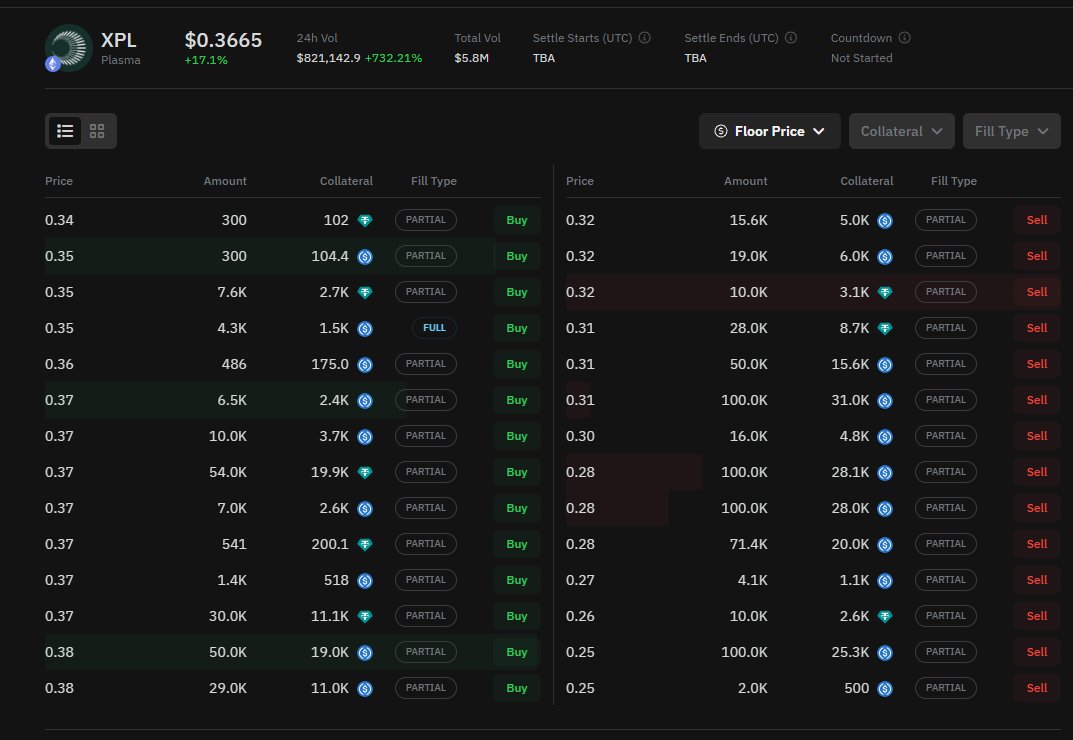Buy the 0.35 offer of 7.6K
Screen dimensions: 1073x740
pos(517,292)
